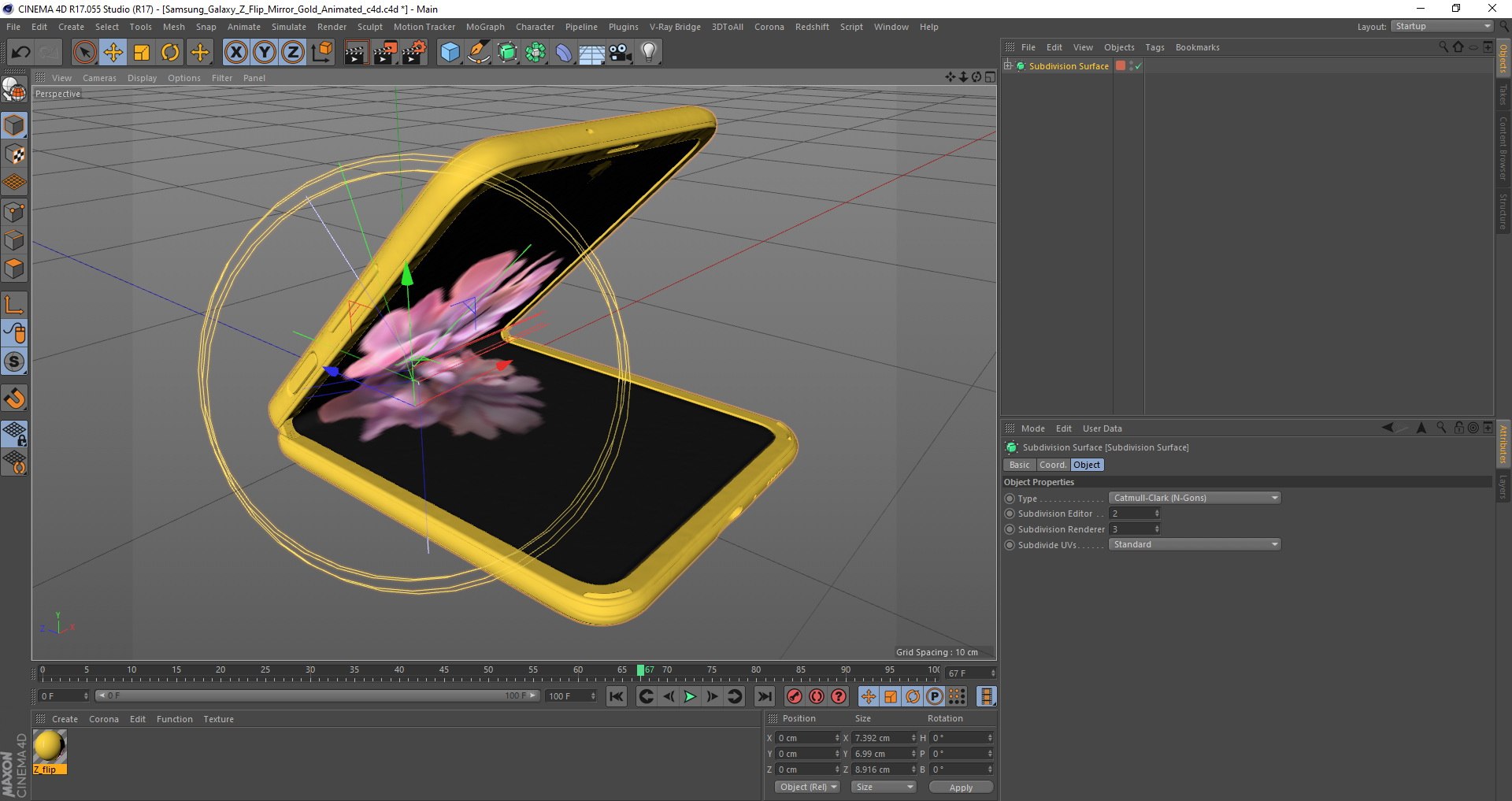Screen dimensions: 1512x801
Task: Select the Rotate tool
Action: tap(170, 53)
